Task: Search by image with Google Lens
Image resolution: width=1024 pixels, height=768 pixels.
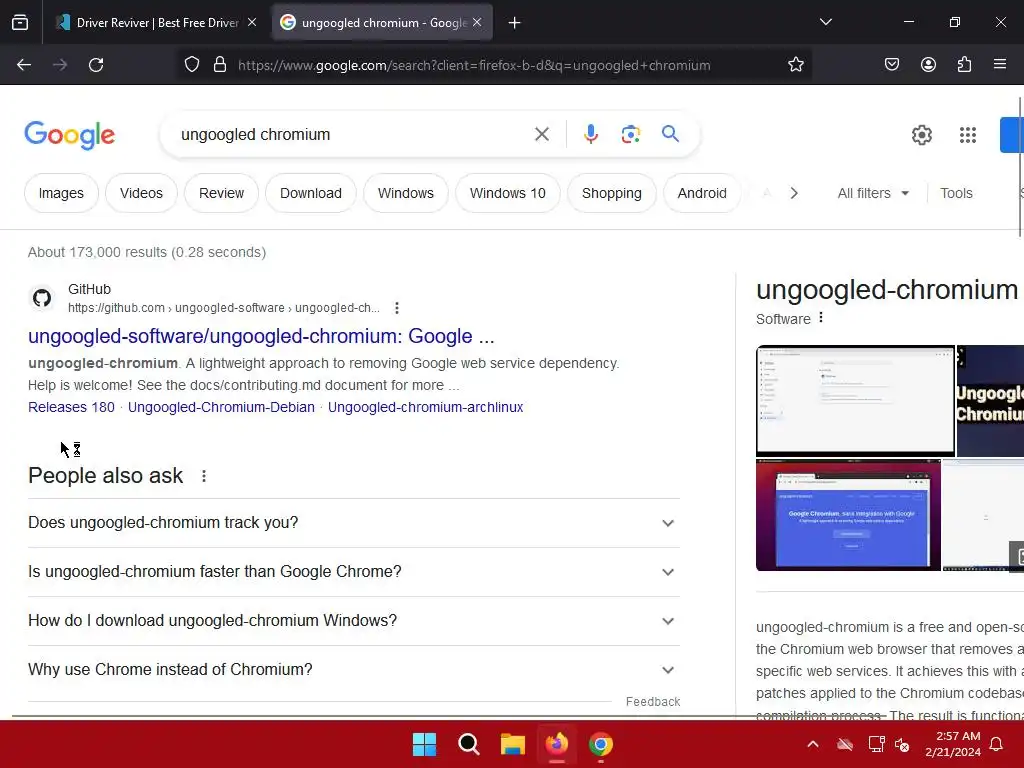Action: click(x=630, y=135)
